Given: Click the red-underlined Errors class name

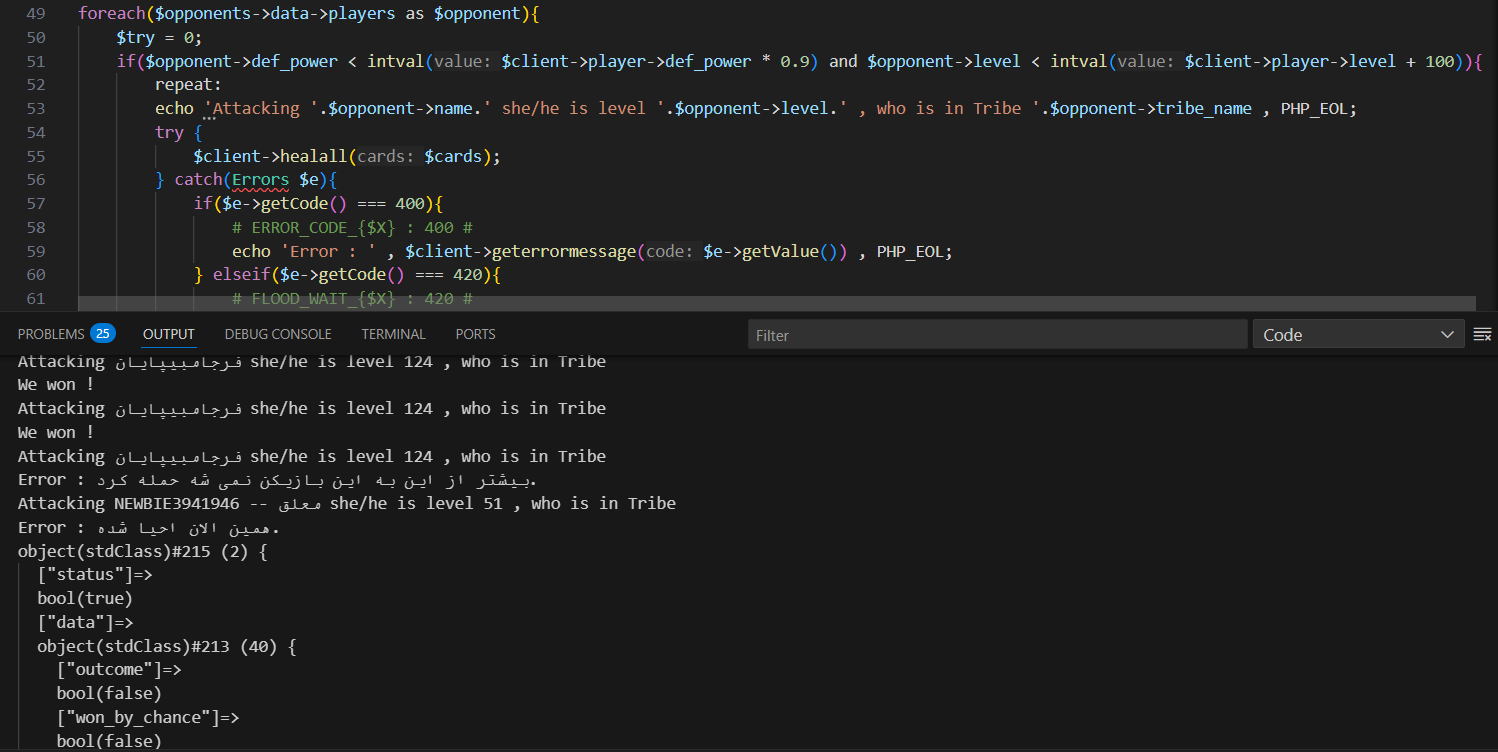Looking at the screenshot, I should click(x=260, y=180).
